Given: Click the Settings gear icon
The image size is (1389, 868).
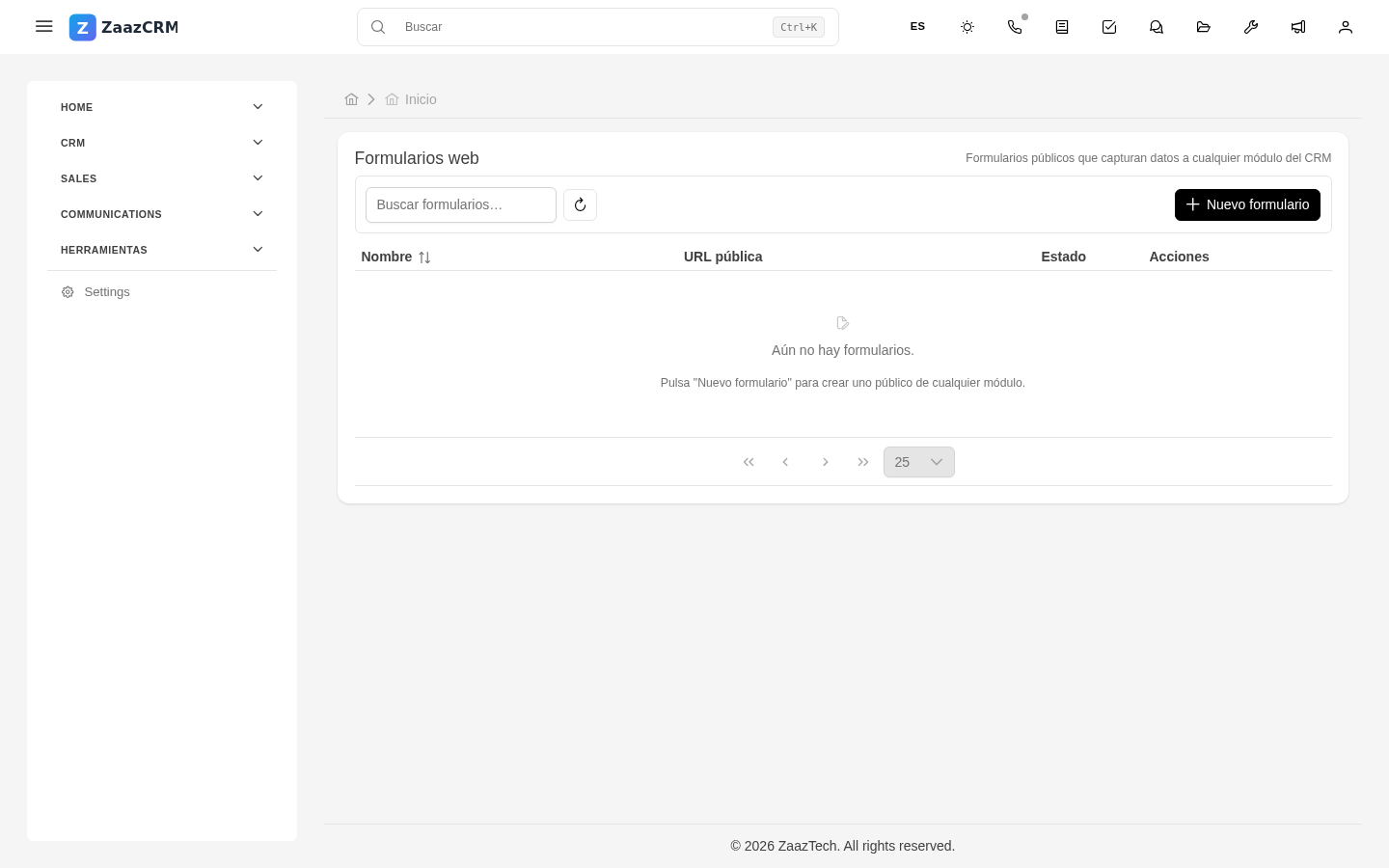Looking at the screenshot, I should [x=68, y=292].
